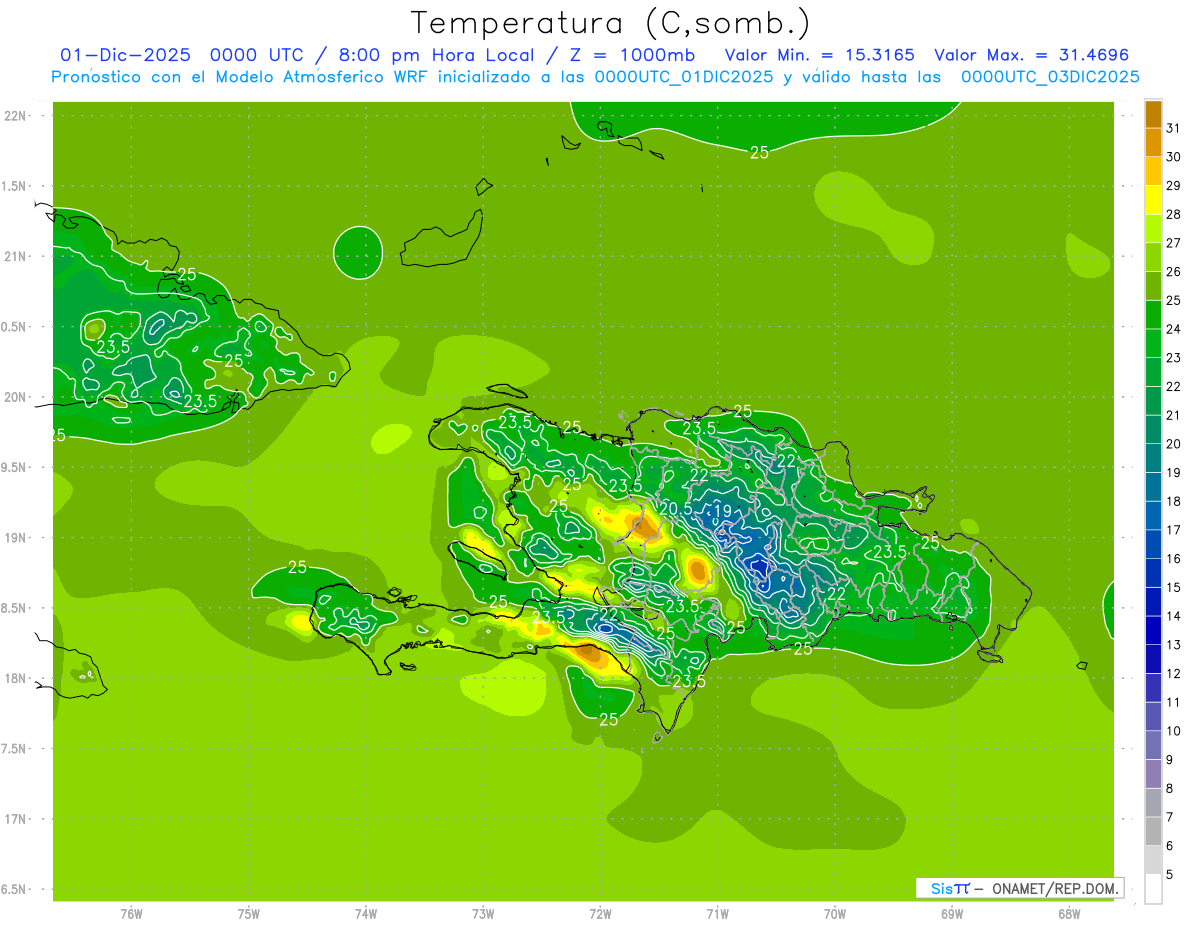Click the white band below legend value 5
The image size is (1200, 927).
click(1153, 889)
